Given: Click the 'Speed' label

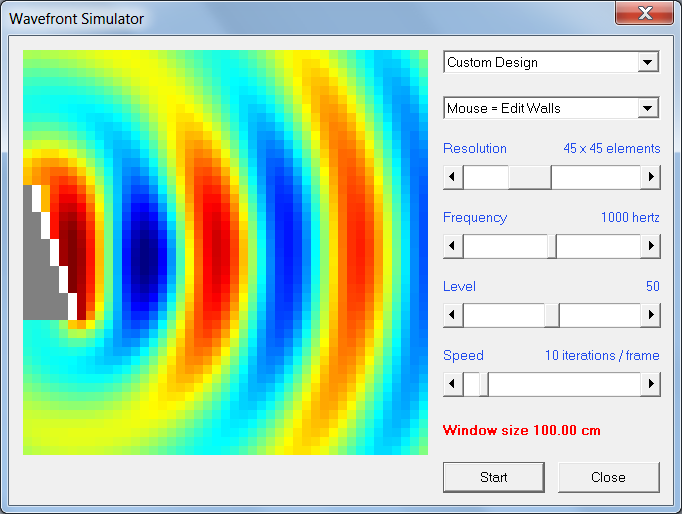Looking at the screenshot, I should pyautogui.click(x=463, y=355).
